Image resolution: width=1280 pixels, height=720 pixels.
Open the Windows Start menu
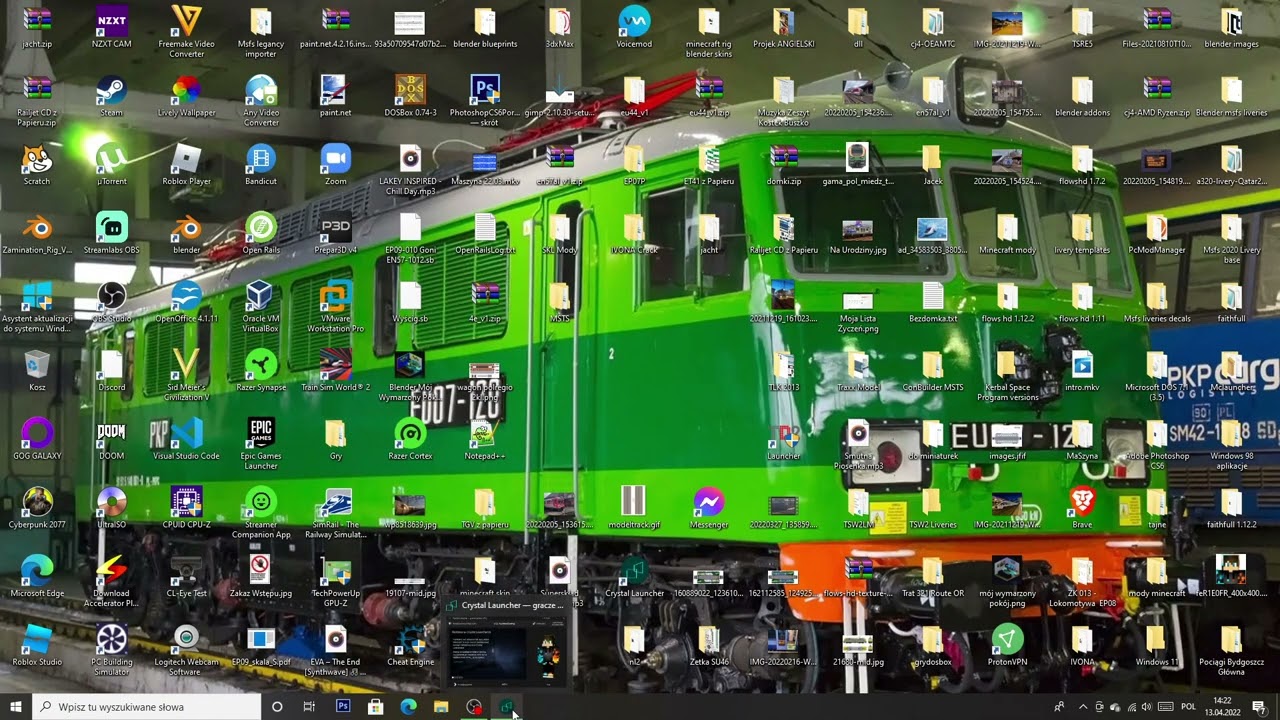[16, 707]
